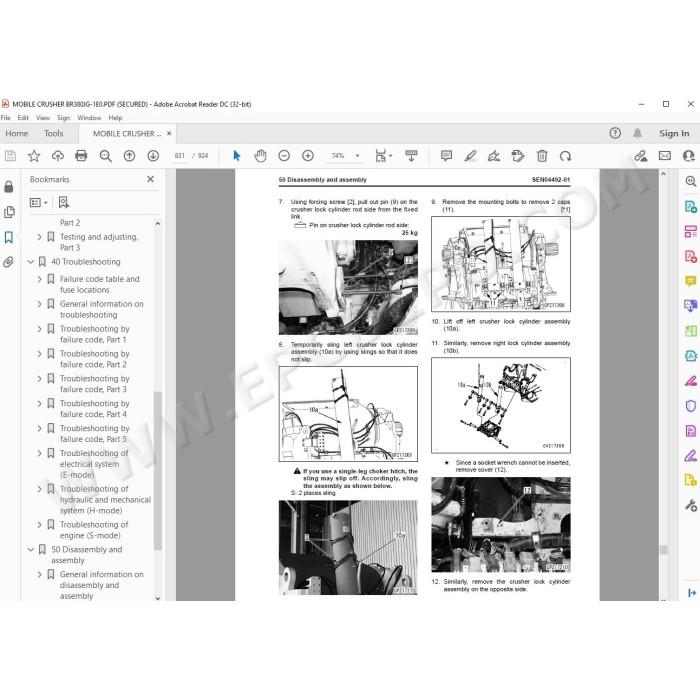Collapse the right tools pane arrow
The image size is (700, 700).
pos(692,593)
